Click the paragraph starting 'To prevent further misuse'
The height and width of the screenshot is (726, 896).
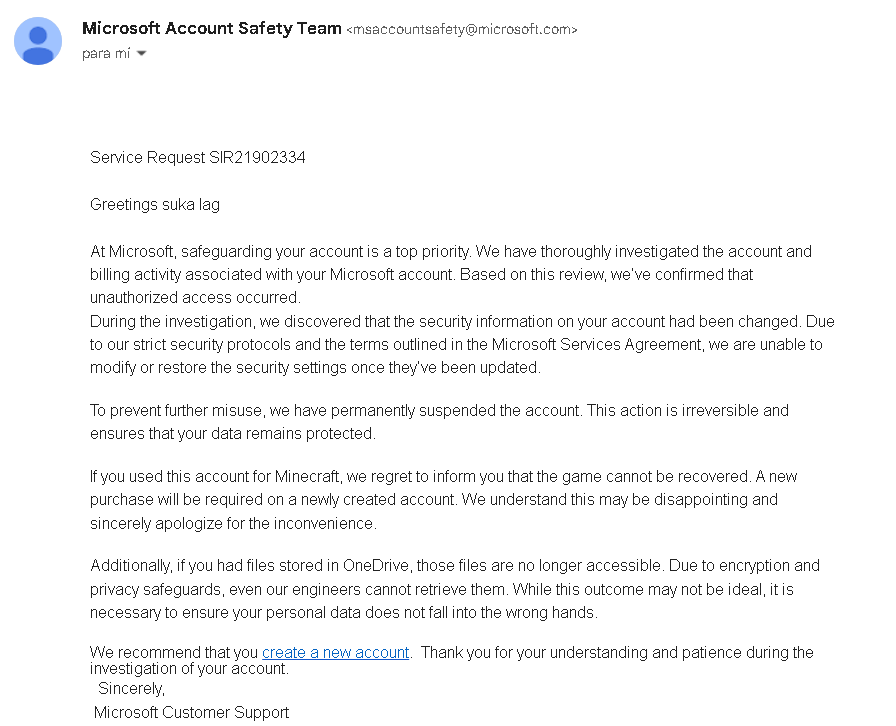point(439,422)
